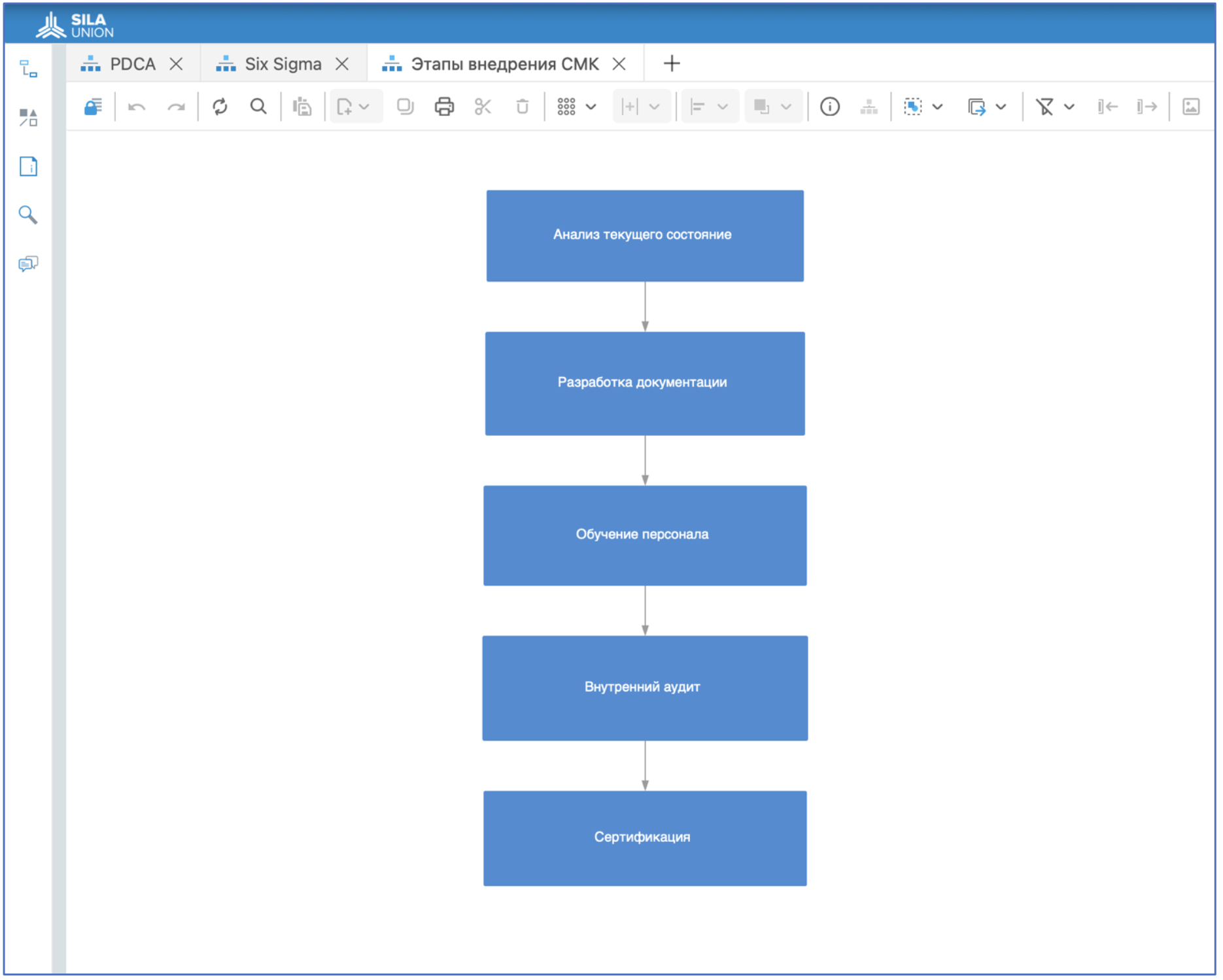Open the export diagram dropdown arrow
The width and height of the screenshot is (1223, 980).
(x=1001, y=107)
